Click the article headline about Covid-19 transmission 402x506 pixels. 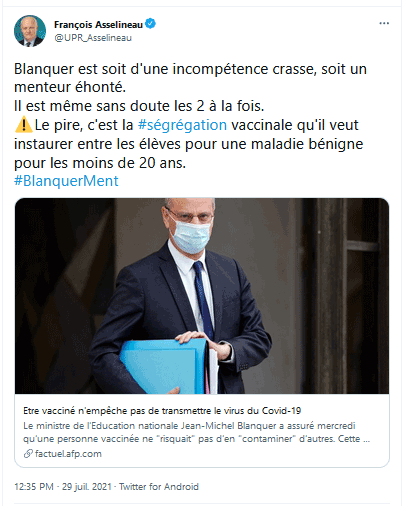[x=162, y=411]
